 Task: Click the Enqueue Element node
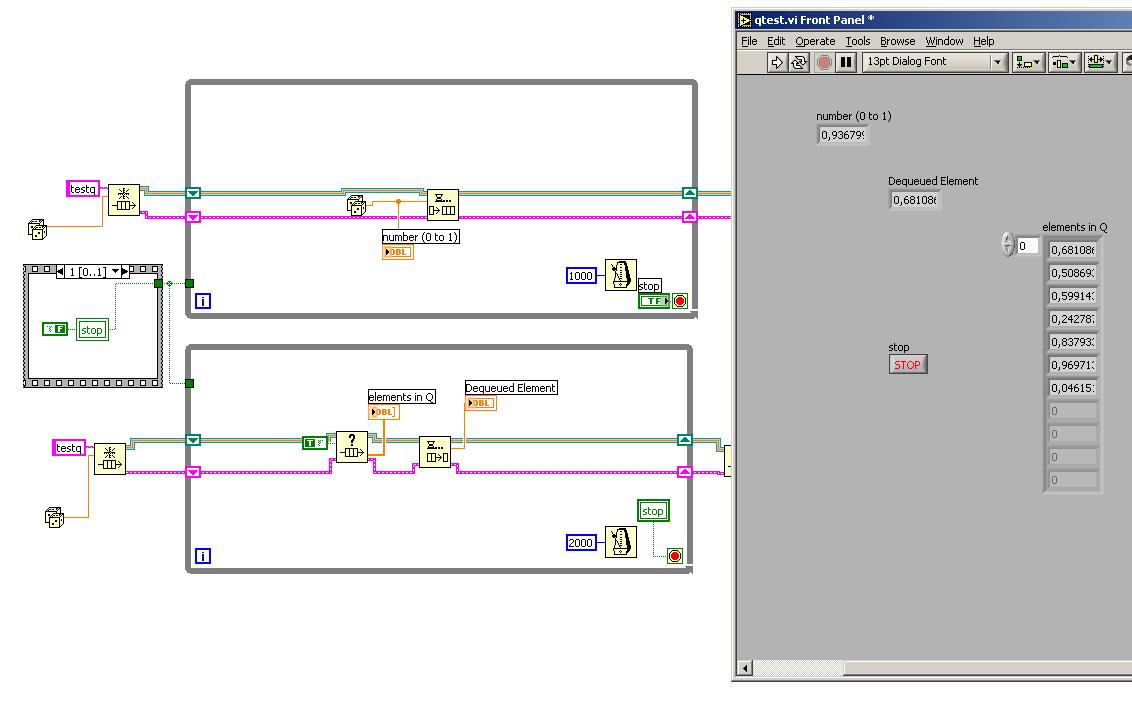tap(443, 204)
